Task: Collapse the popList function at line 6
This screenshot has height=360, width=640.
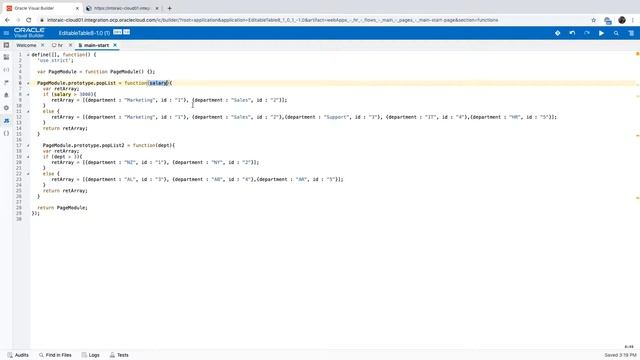Action: click(28, 83)
